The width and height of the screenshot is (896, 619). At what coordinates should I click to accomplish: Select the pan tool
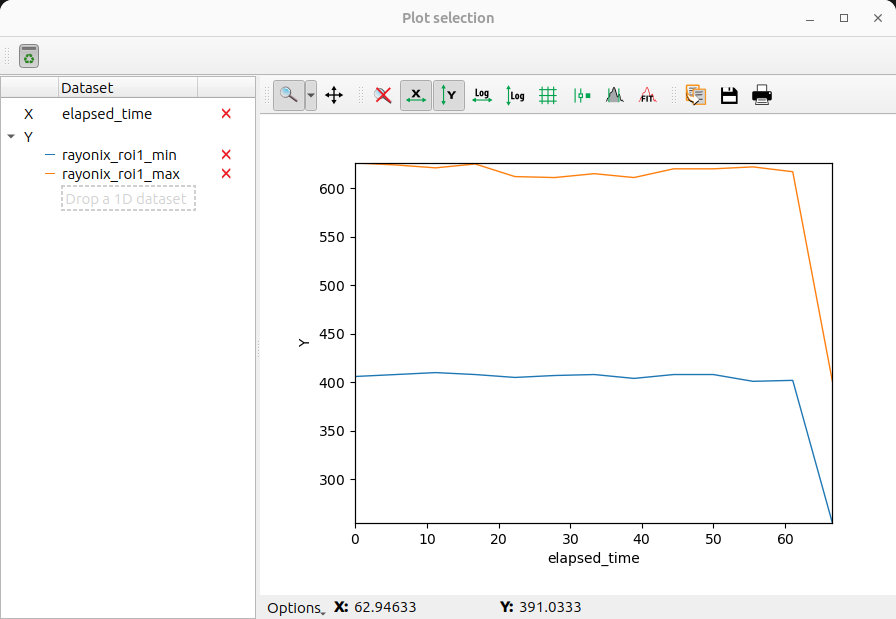334,95
